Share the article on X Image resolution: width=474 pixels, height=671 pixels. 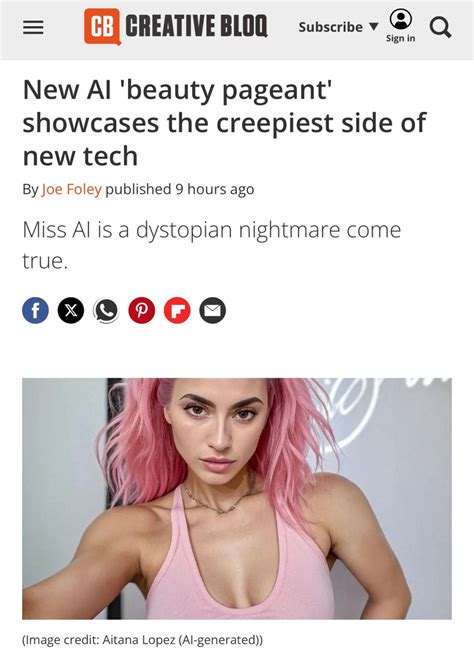click(x=71, y=310)
